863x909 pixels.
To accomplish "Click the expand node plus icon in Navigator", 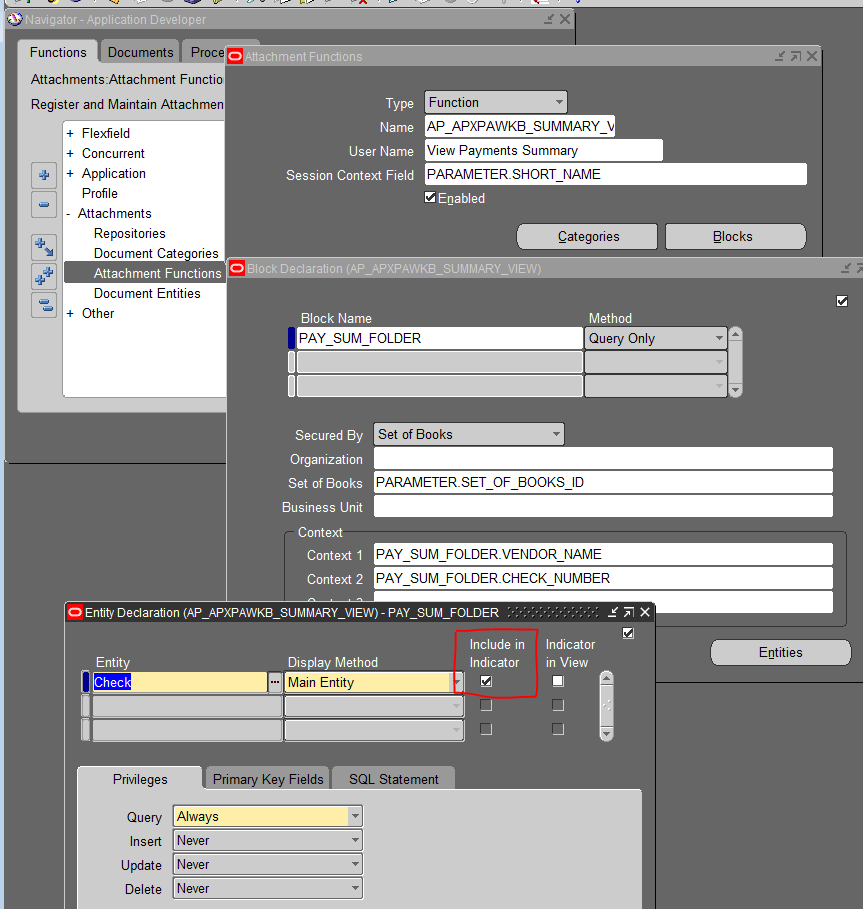I will coord(44,175).
